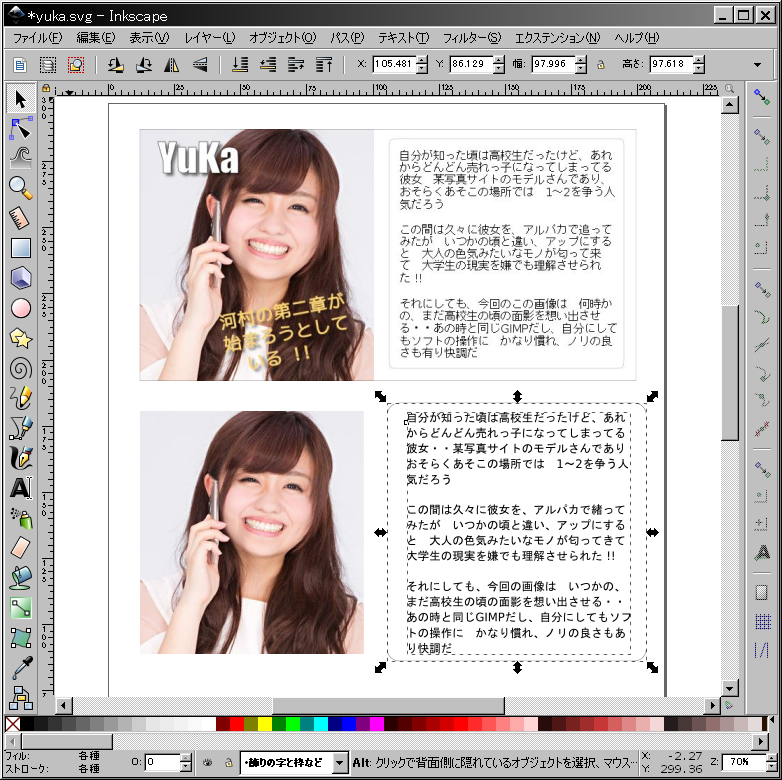Pick the yellow palette swatch

[265, 724]
